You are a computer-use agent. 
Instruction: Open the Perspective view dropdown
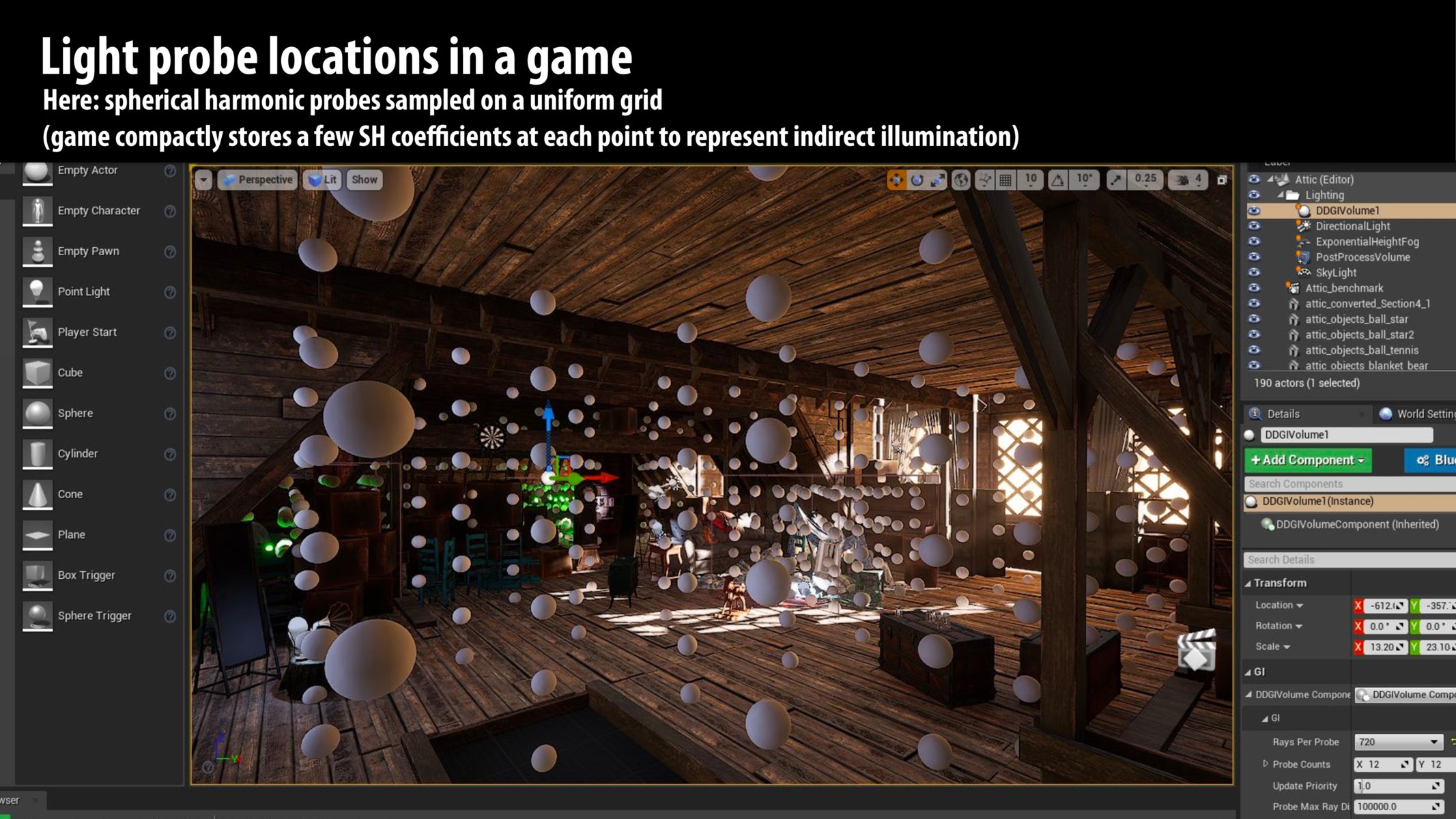coord(258,179)
